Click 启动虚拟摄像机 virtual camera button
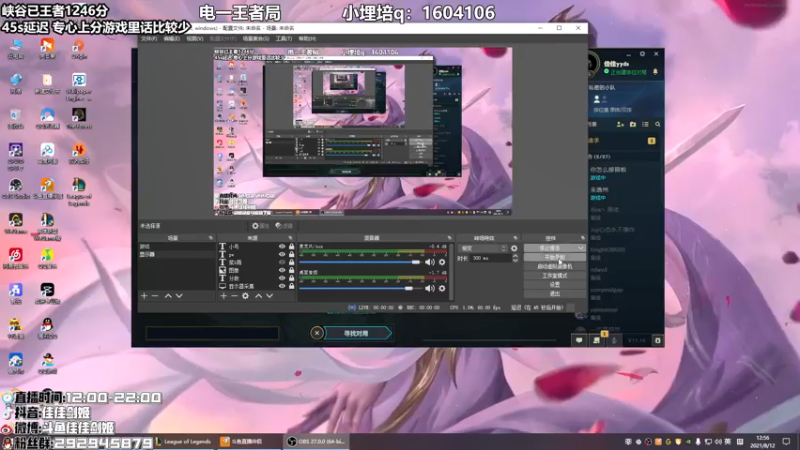 pyautogui.click(x=555, y=266)
